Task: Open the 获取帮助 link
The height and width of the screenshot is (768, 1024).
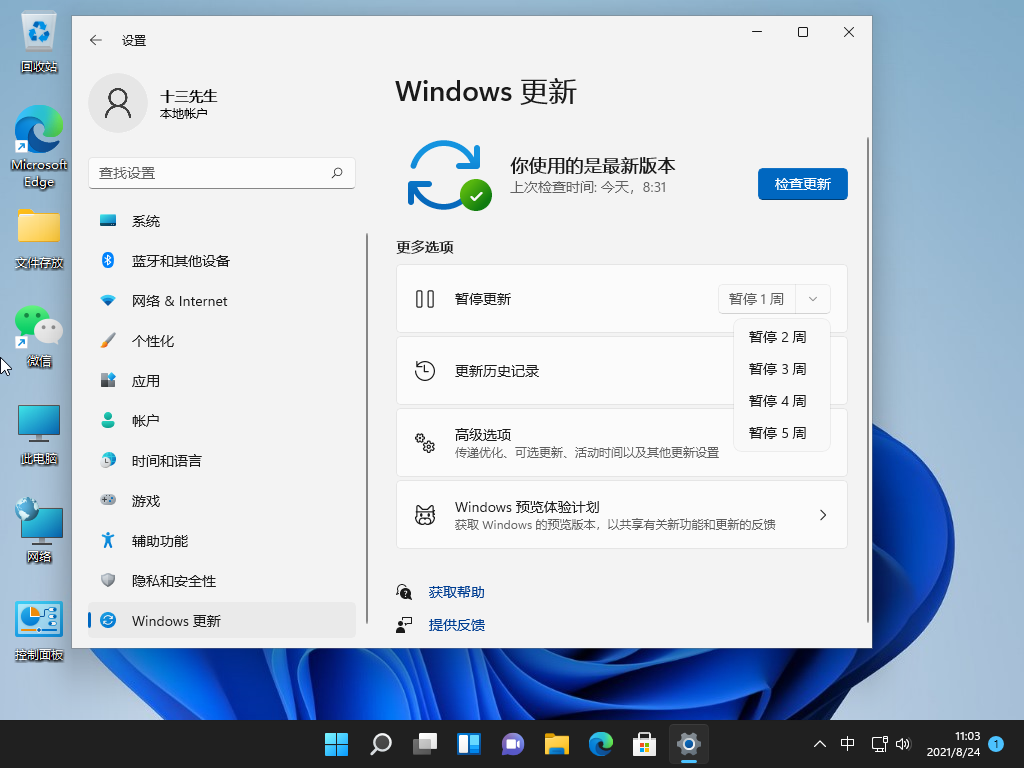Action: [456, 592]
